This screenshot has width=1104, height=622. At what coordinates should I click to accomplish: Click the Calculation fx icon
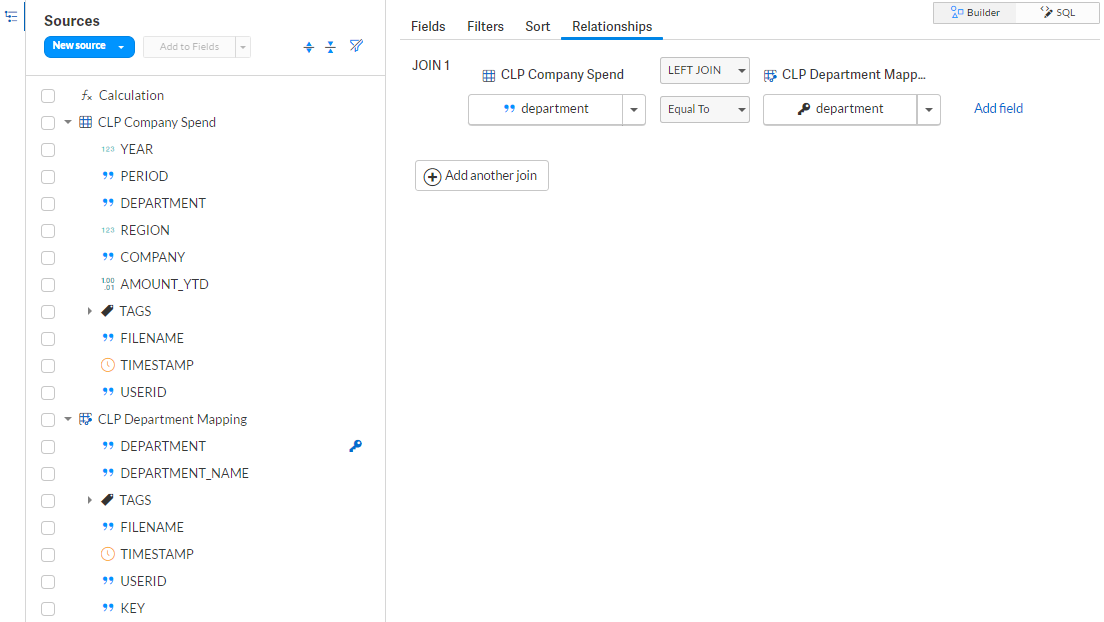click(87, 96)
